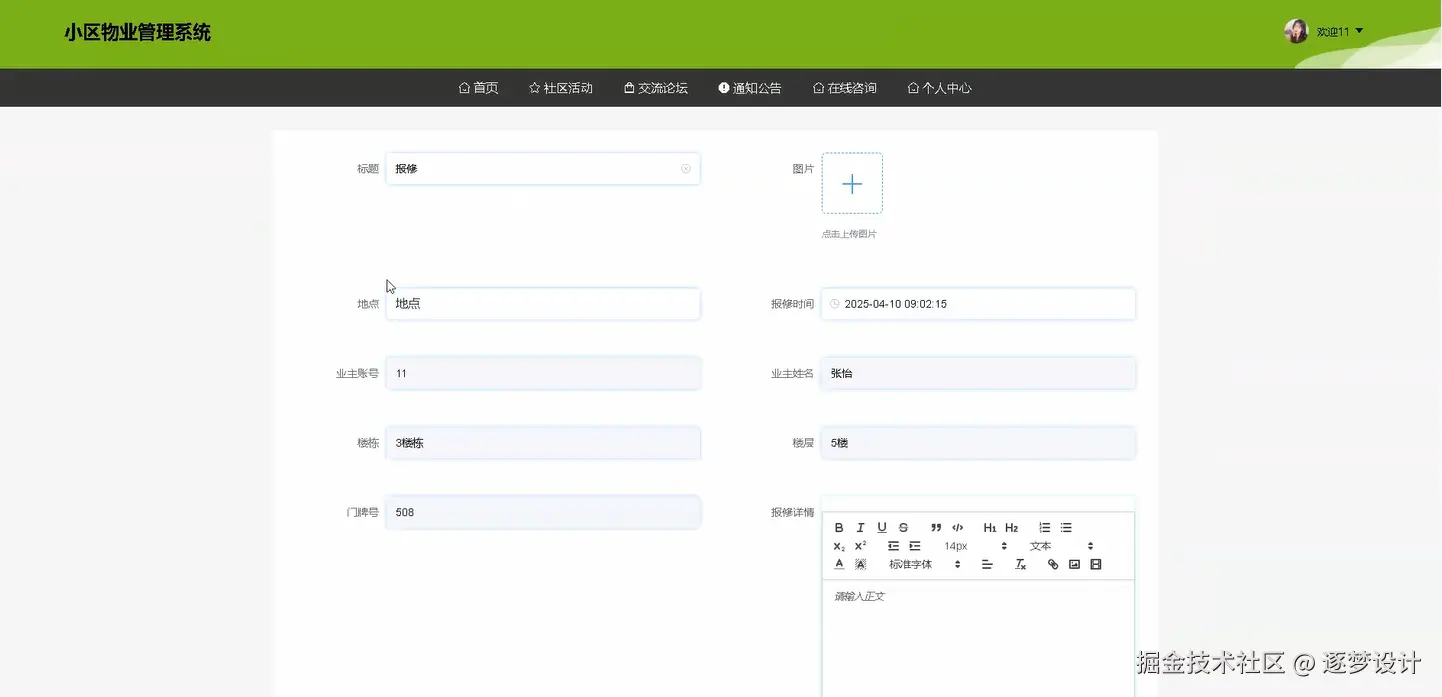
Task: Open the text color picker
Action: (x=839, y=564)
